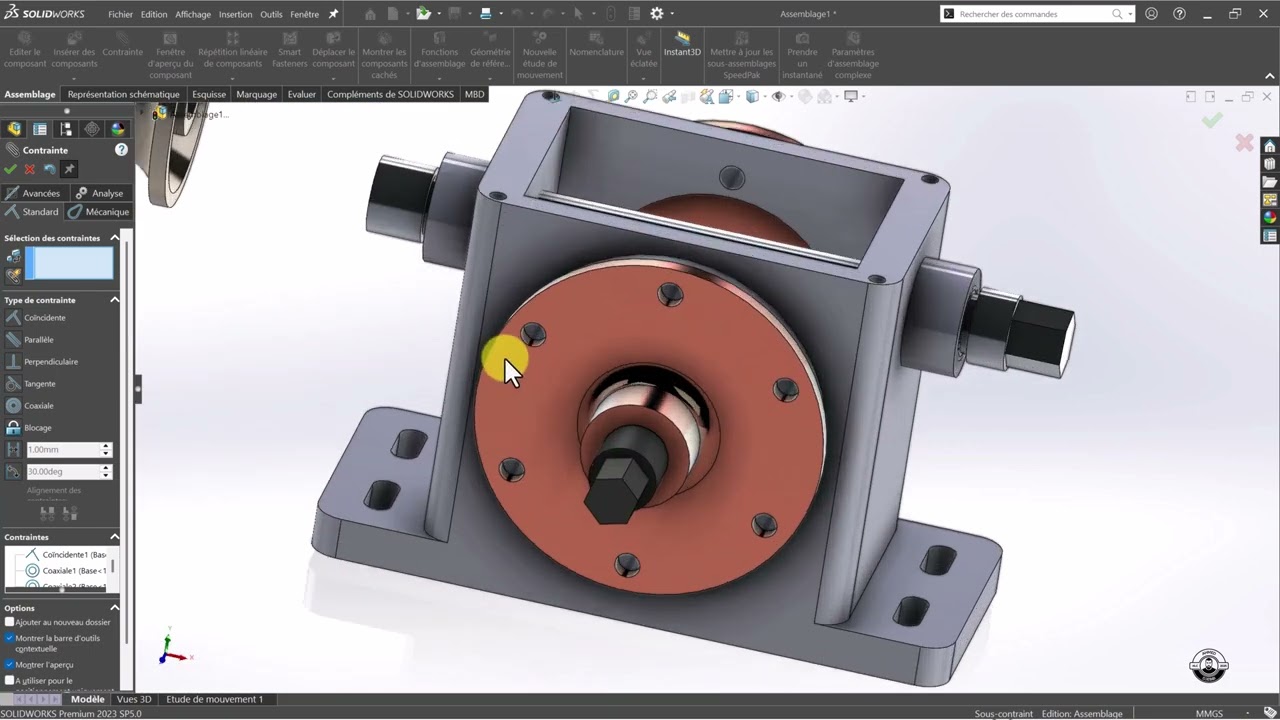This screenshot has height=720, width=1280.
Task: Collapse the Options section
Action: click(x=114, y=608)
